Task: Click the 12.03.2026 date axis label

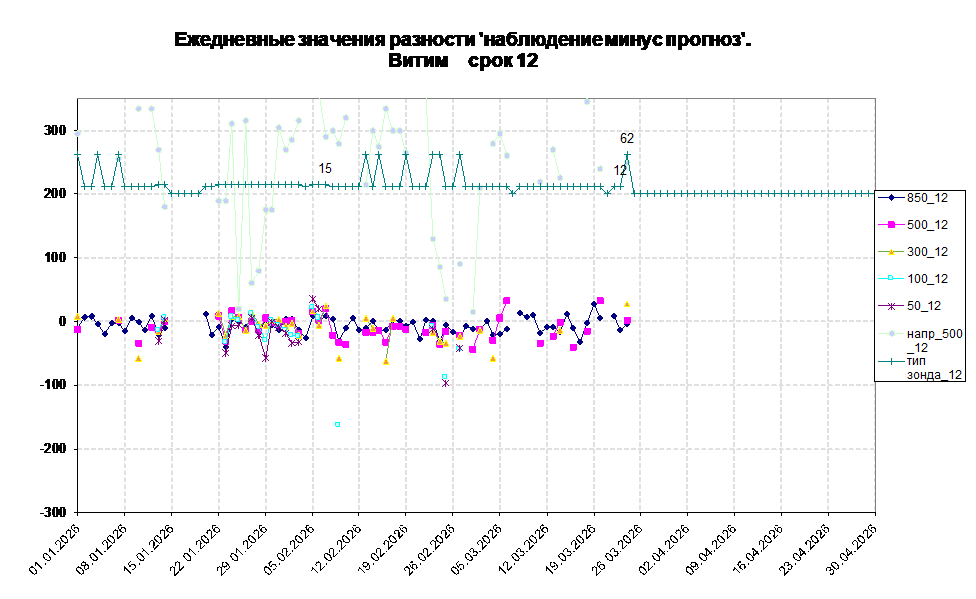Action: coord(524,550)
